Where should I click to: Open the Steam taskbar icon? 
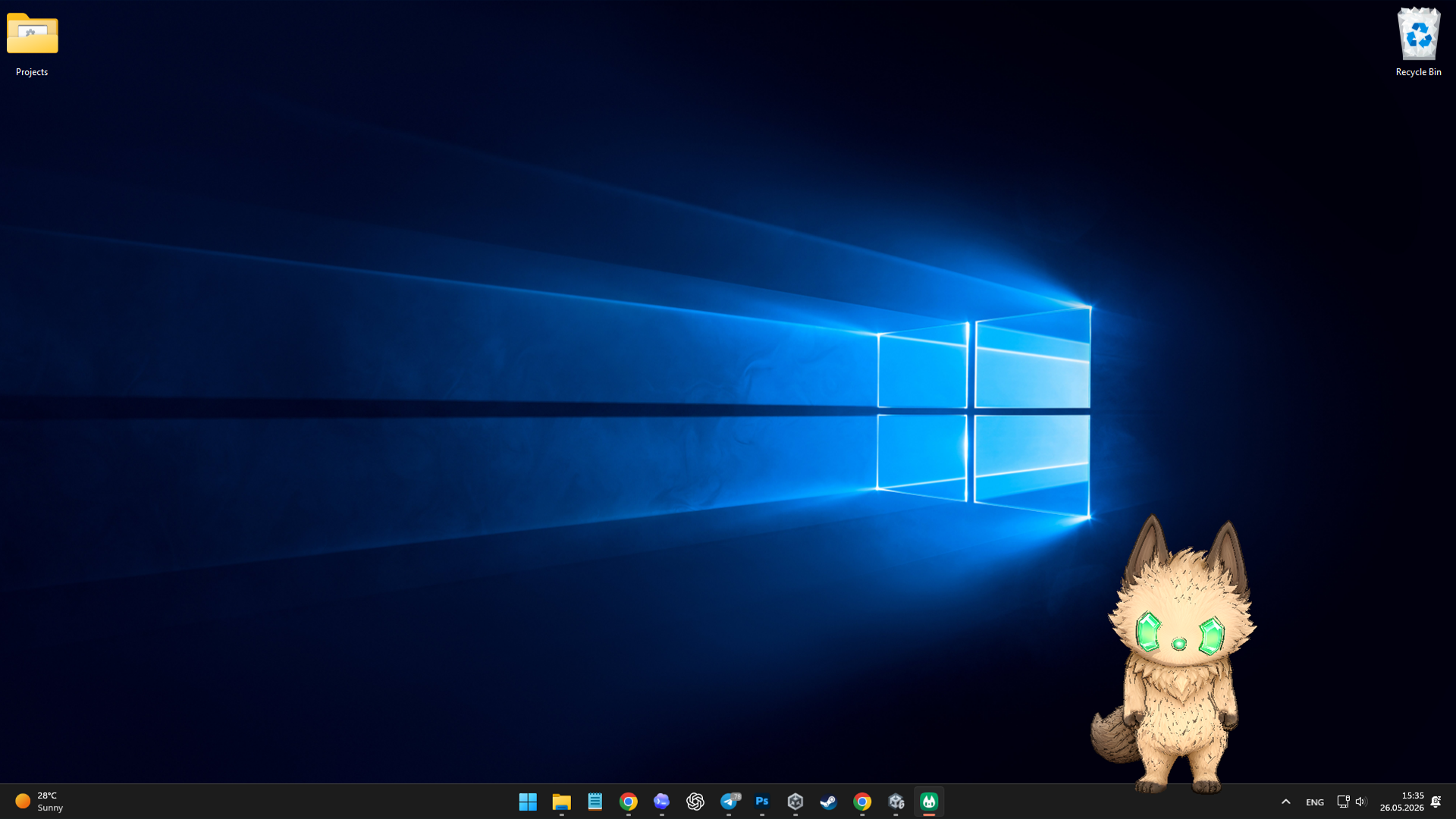point(829,802)
